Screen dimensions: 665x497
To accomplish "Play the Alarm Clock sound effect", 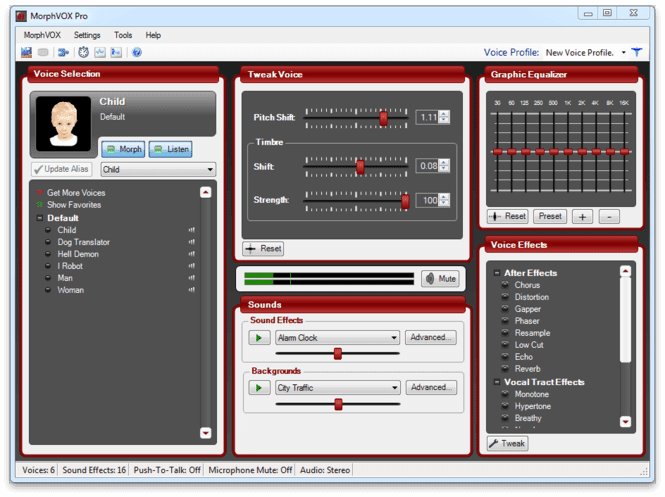I will click(259, 338).
